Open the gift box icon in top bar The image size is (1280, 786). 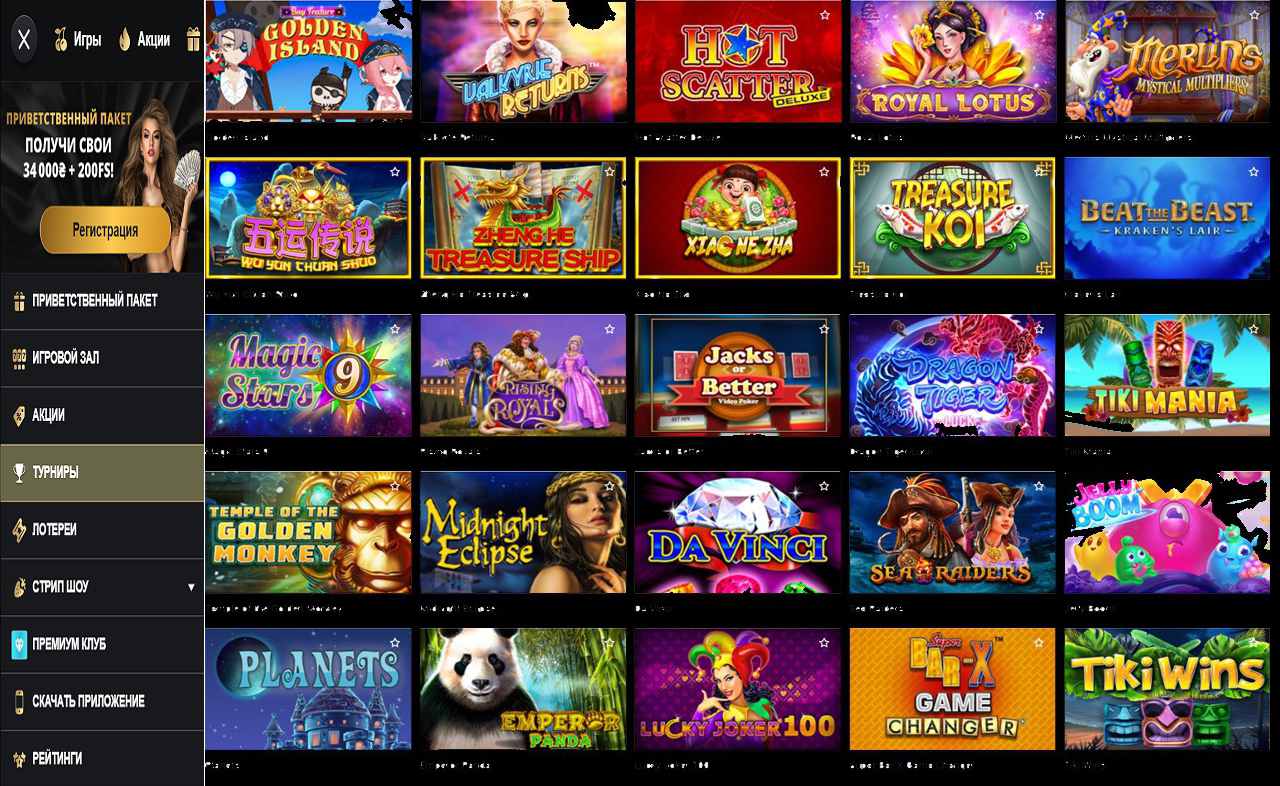point(193,40)
